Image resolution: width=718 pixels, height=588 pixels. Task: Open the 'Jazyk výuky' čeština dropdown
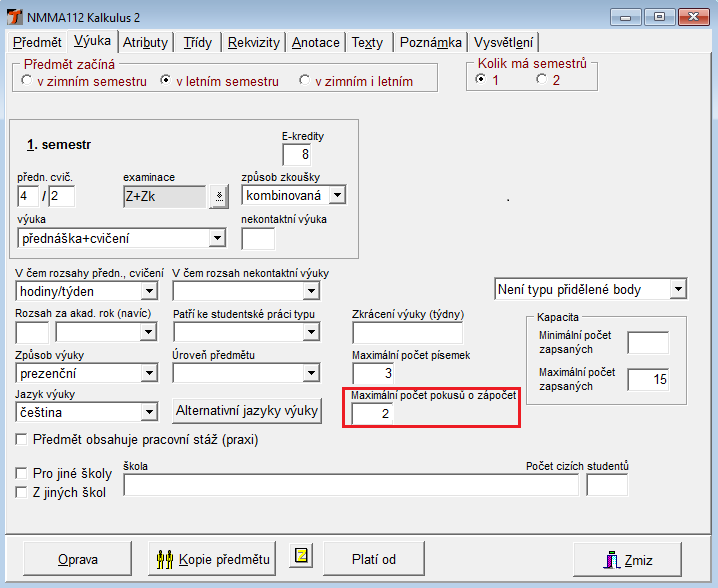click(x=149, y=411)
